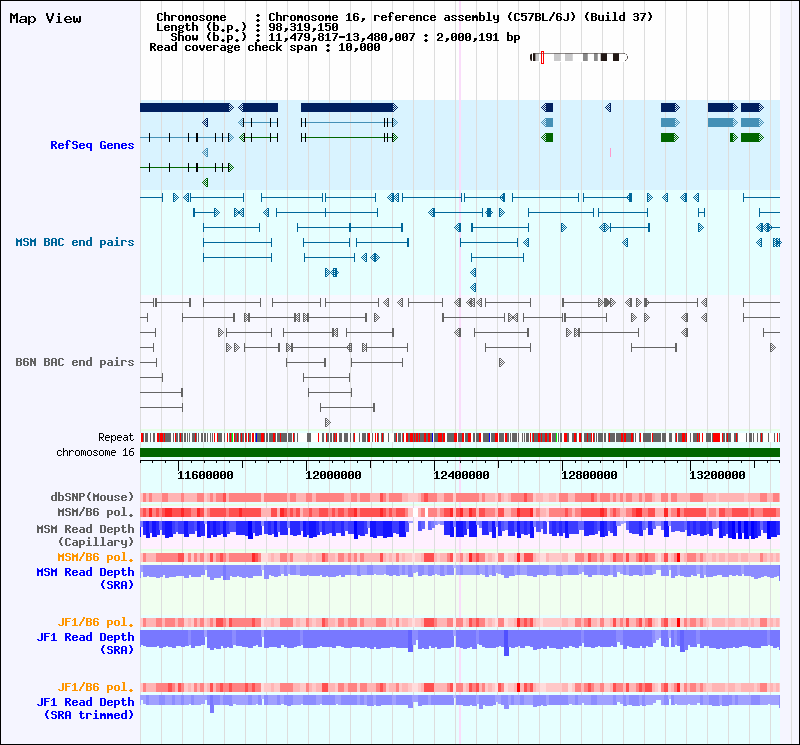Click the Repeat track label
This screenshot has width=800, height=745.
116,437
